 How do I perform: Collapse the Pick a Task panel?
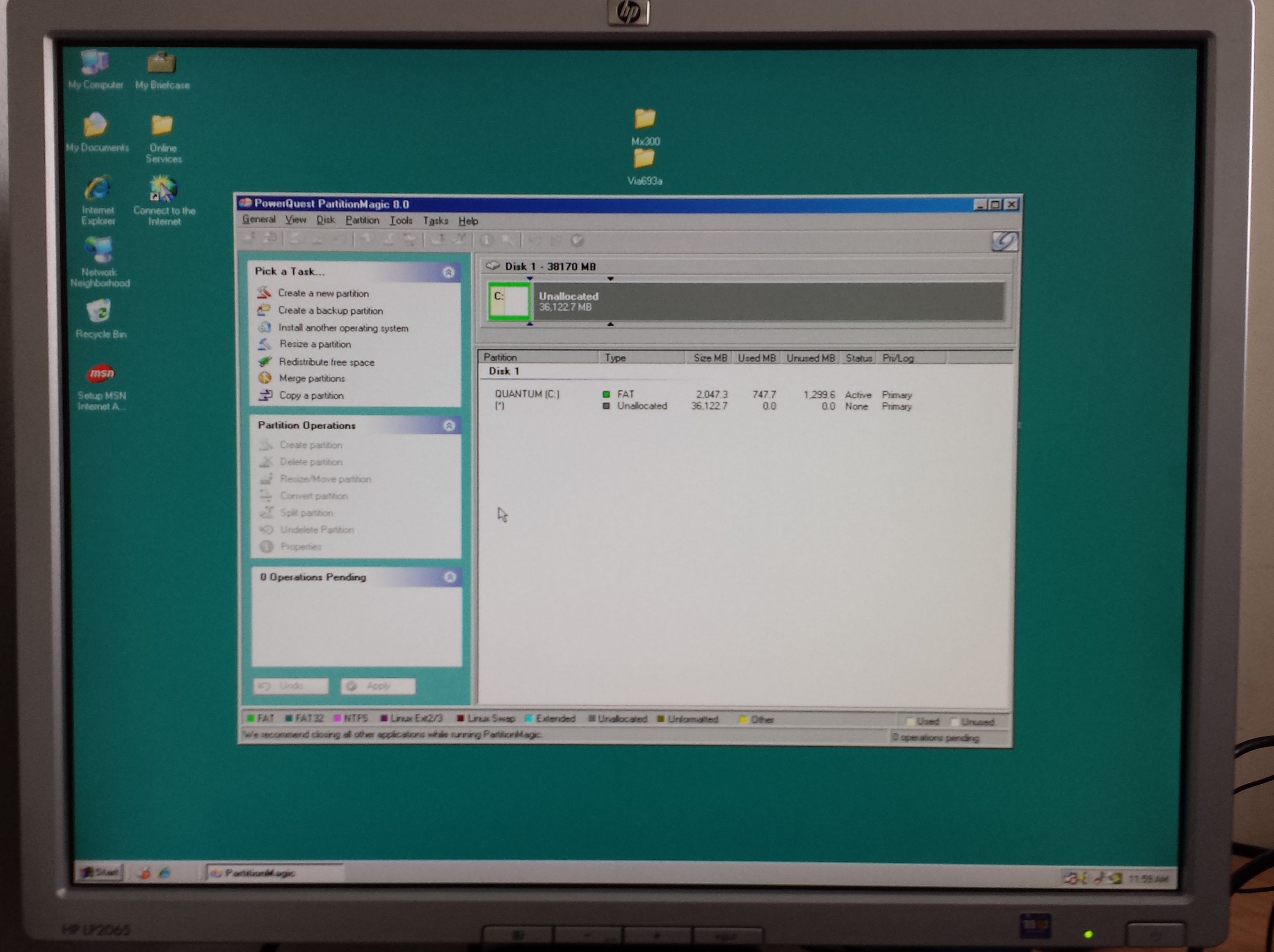[449, 272]
